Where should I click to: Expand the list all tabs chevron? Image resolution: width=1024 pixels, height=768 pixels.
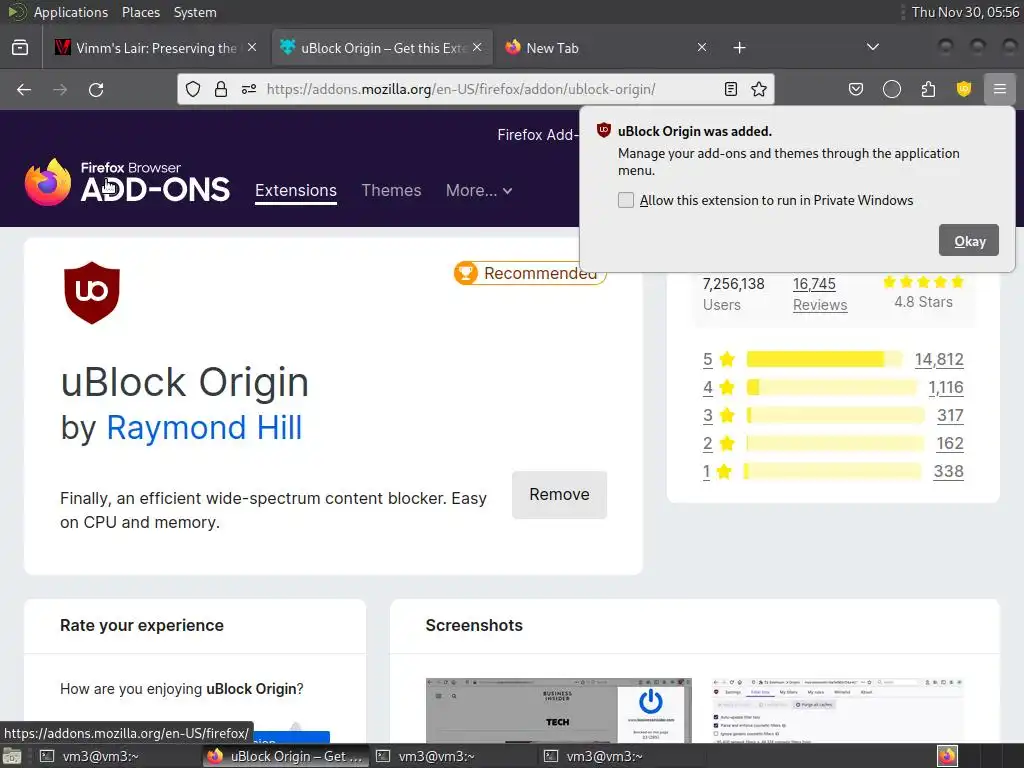(872, 47)
